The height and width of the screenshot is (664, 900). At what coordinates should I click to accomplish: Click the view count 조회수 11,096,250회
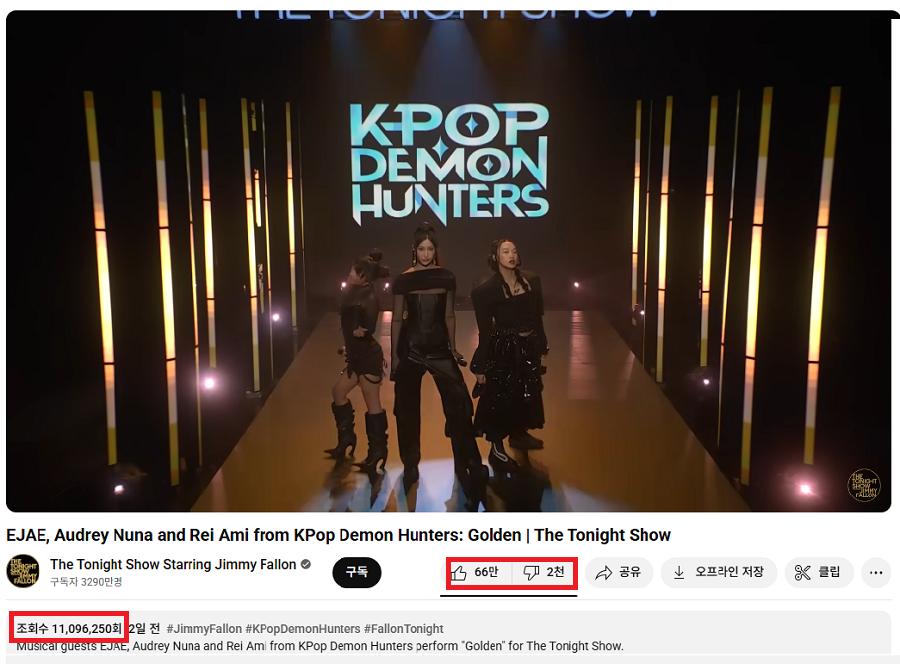point(69,628)
